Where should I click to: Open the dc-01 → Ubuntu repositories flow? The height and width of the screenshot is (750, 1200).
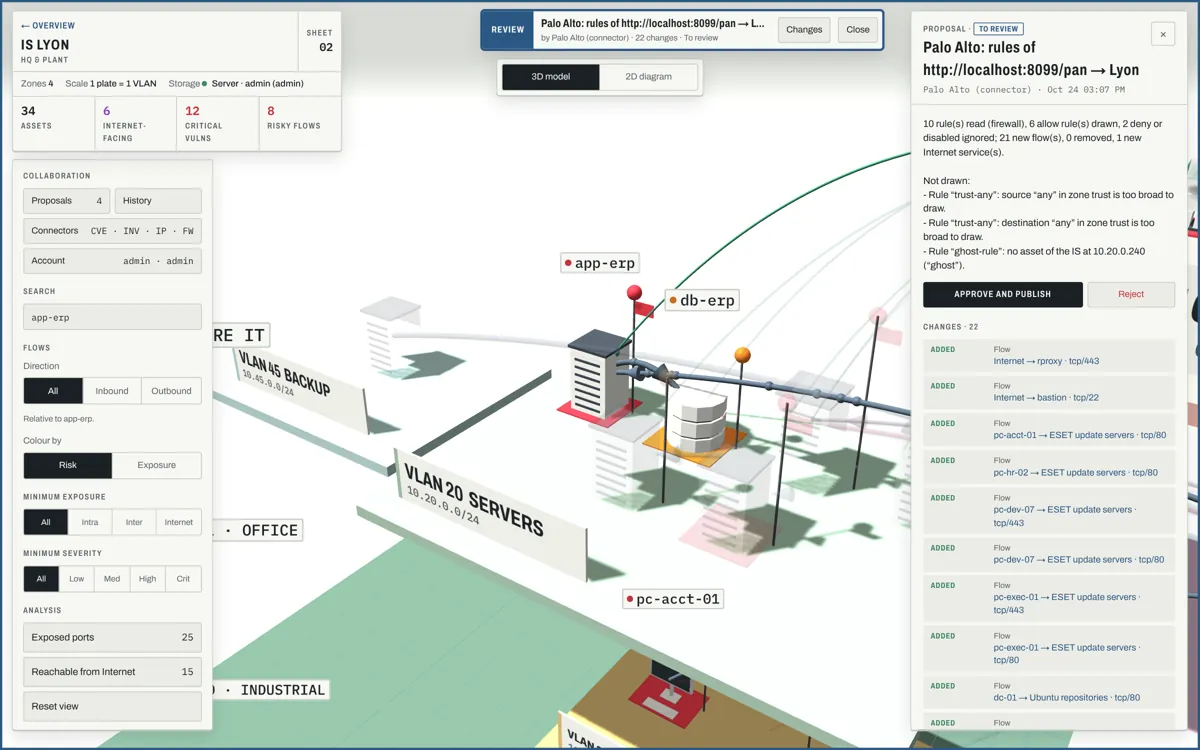point(1049,692)
